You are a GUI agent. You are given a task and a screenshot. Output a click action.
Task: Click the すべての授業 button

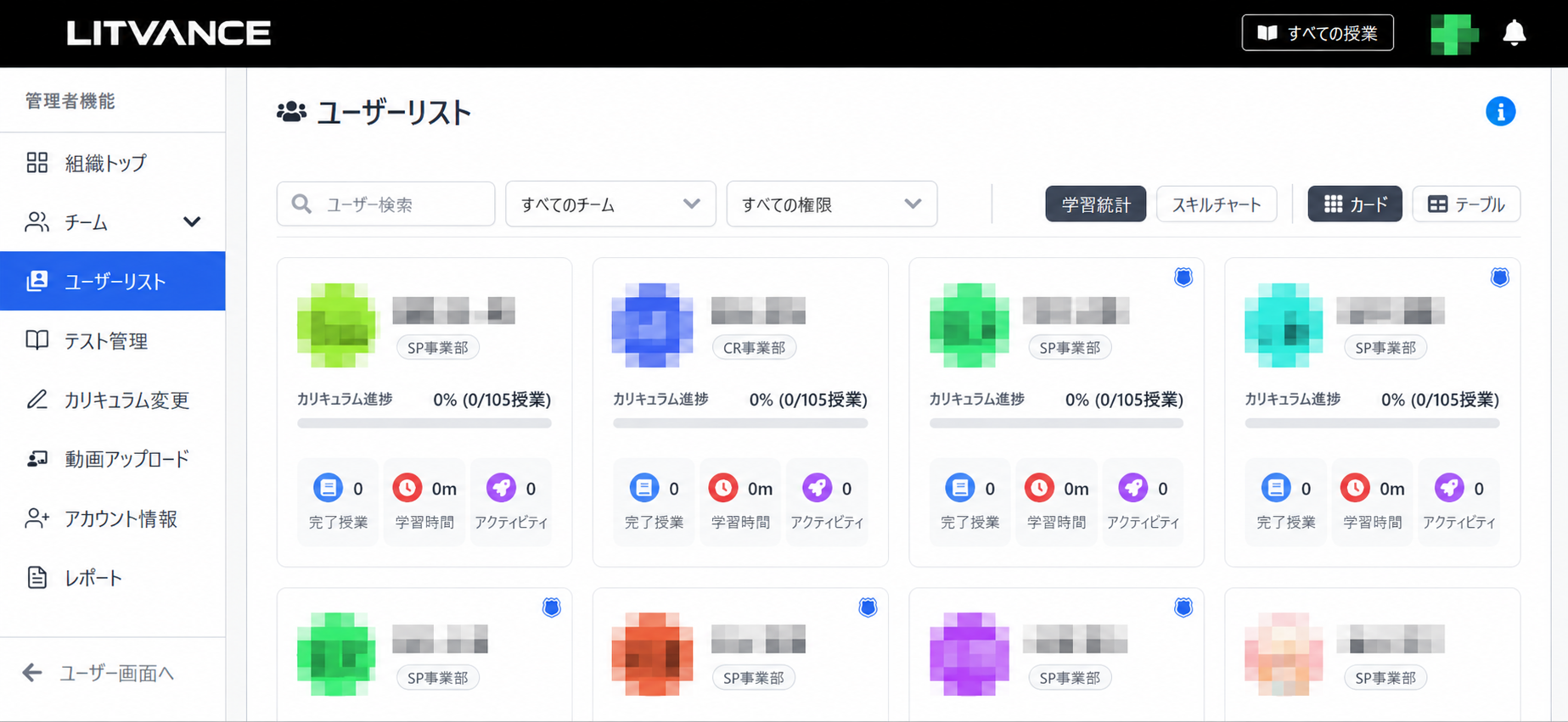pyautogui.click(x=1318, y=33)
